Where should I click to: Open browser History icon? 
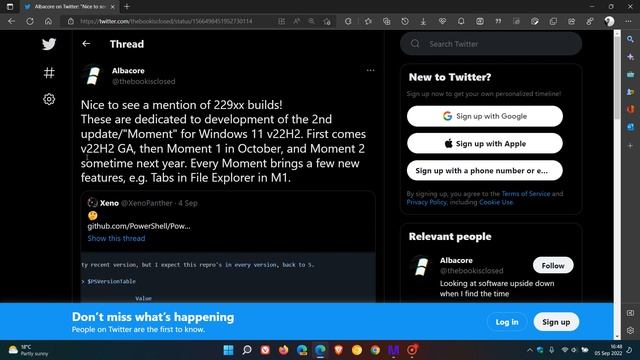click(405, 21)
